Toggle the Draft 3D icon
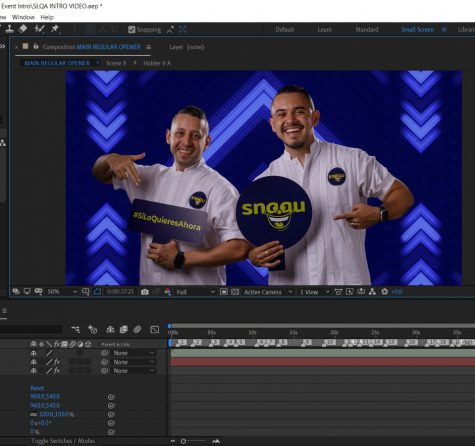475x446 pixels. (x=93, y=330)
